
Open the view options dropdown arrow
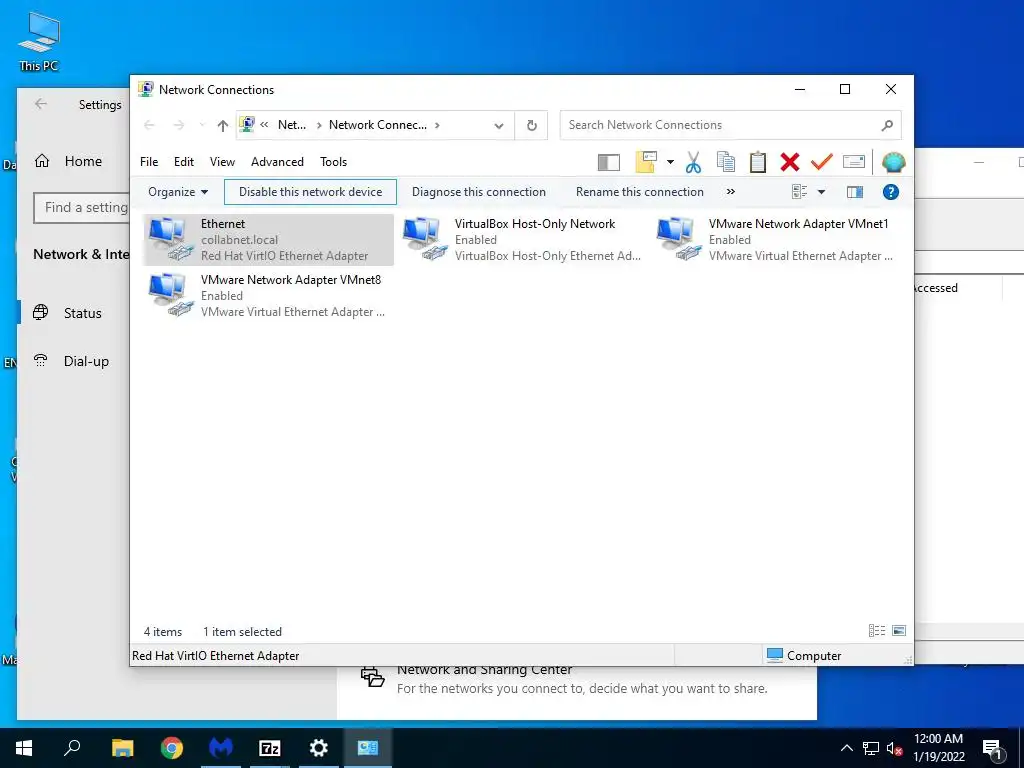822,192
